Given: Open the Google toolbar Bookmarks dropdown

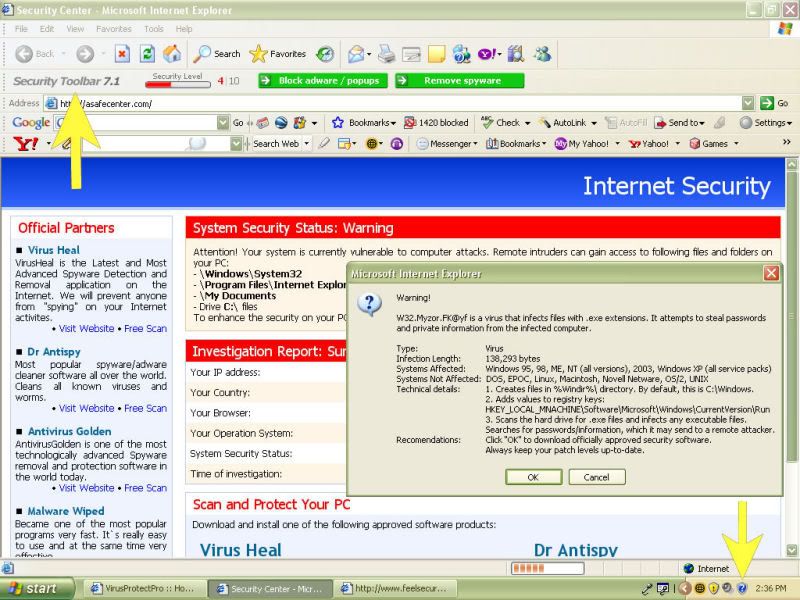Looking at the screenshot, I should click(364, 123).
